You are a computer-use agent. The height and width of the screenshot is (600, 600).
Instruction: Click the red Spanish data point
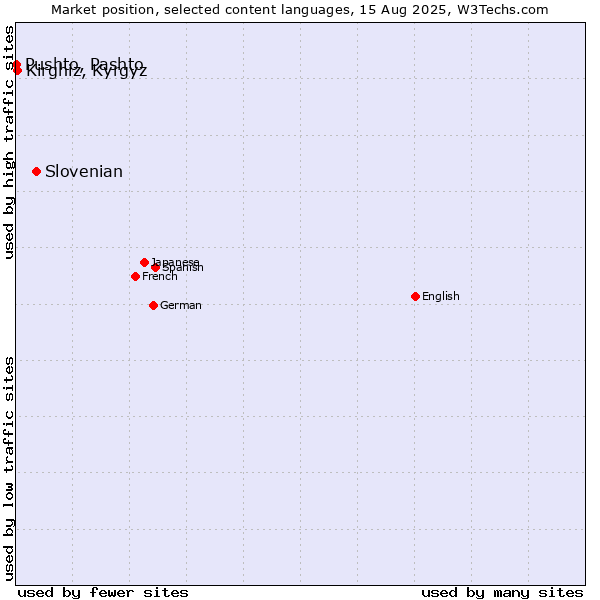click(155, 267)
